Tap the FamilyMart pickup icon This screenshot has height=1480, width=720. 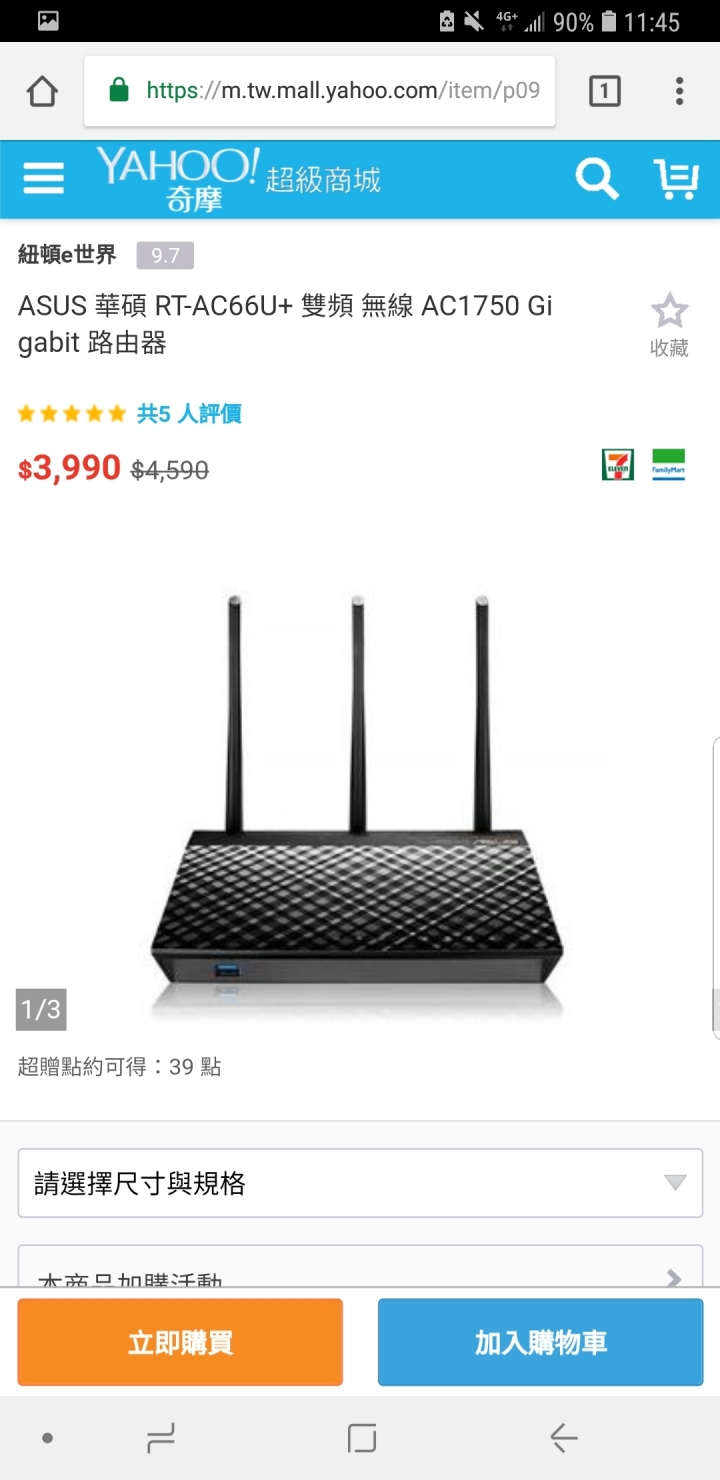pyautogui.click(x=669, y=465)
